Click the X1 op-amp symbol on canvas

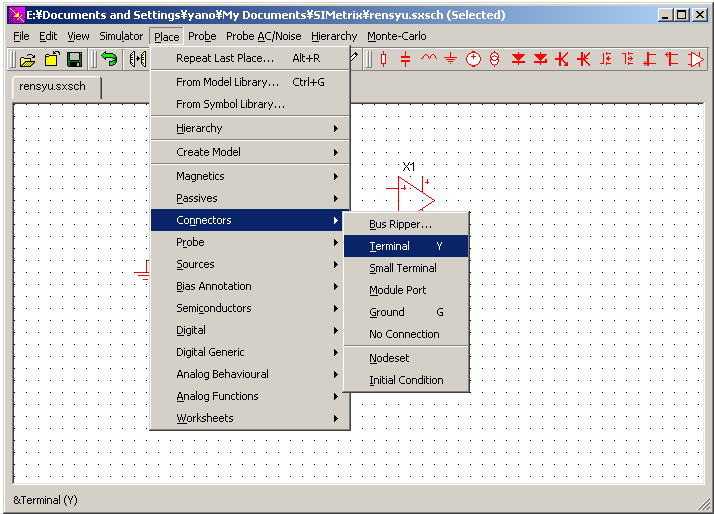[x=411, y=194]
